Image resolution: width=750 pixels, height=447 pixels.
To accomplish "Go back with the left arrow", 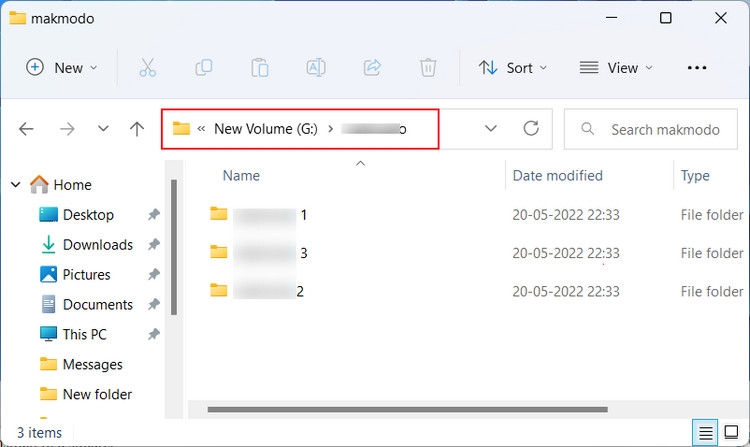I will tap(26, 129).
